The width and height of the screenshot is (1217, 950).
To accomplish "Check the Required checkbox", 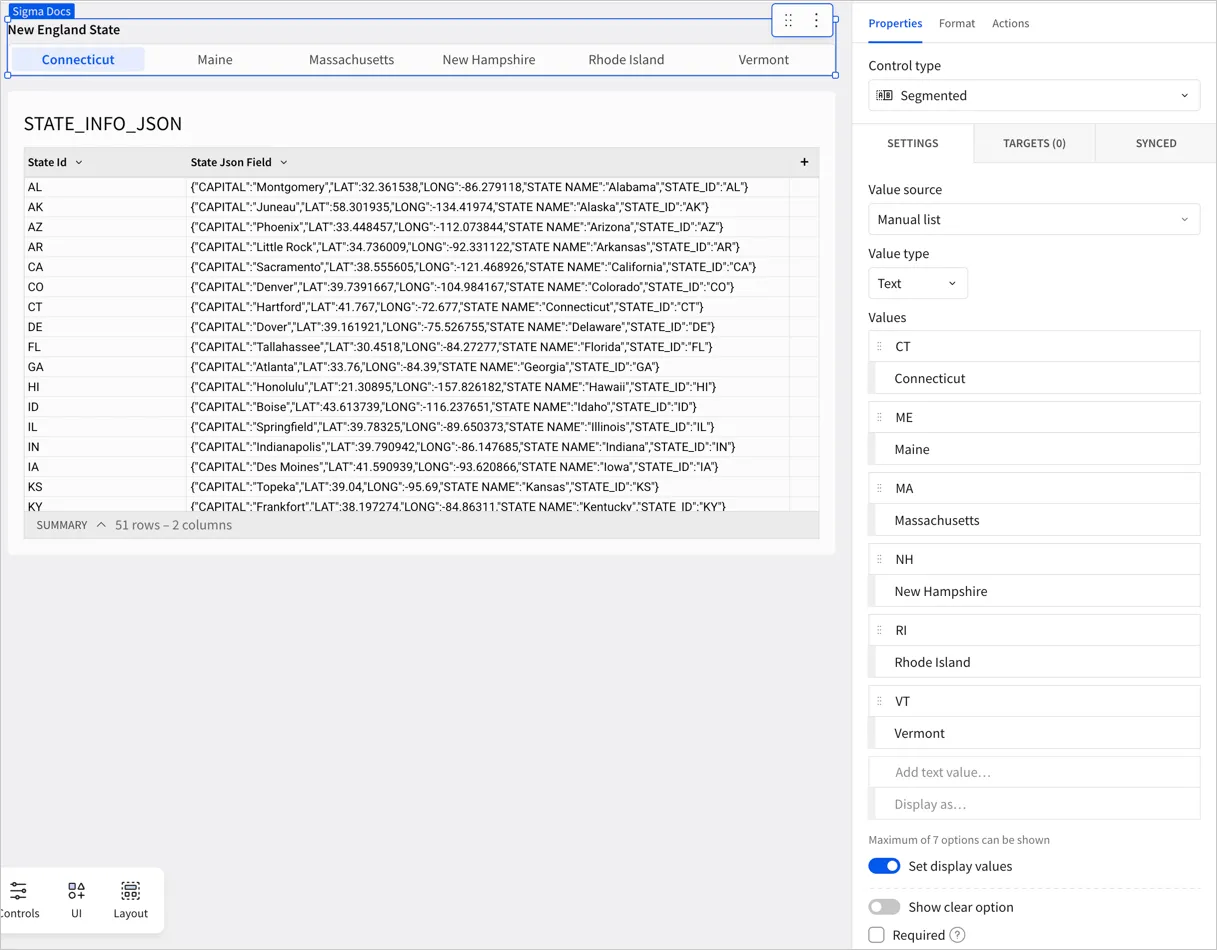I will (877, 935).
